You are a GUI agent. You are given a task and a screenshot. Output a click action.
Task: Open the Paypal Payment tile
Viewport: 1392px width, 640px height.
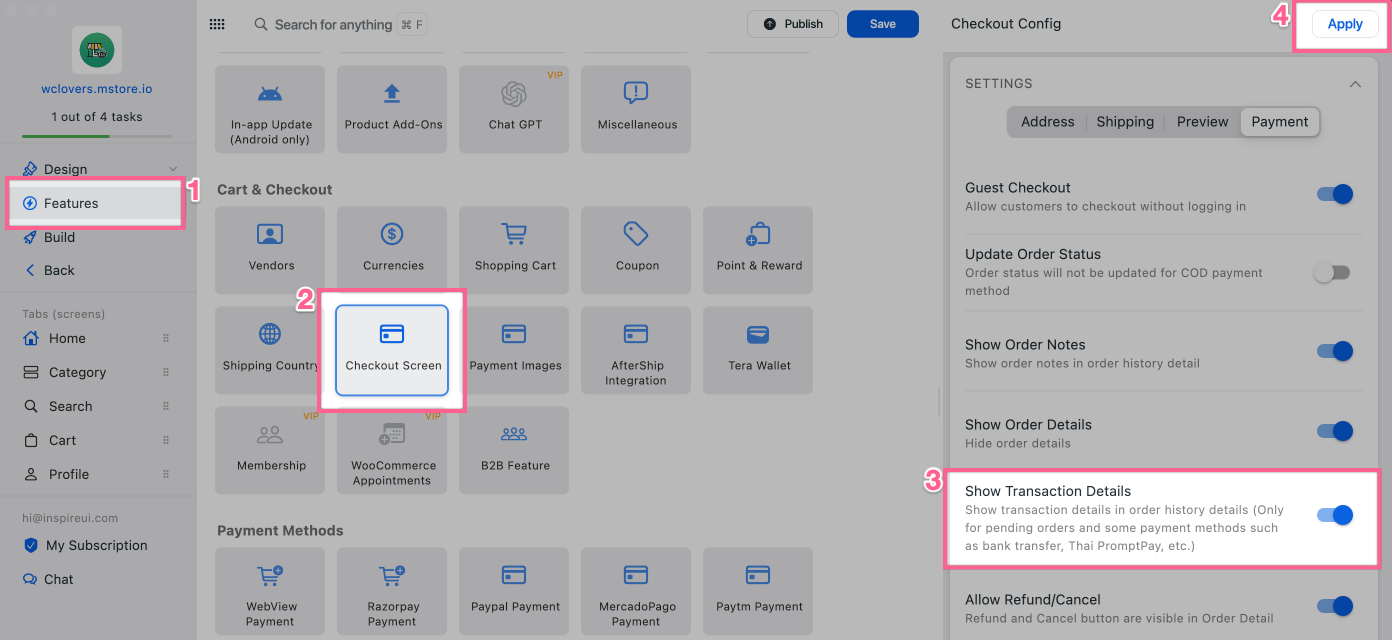pyautogui.click(x=514, y=589)
